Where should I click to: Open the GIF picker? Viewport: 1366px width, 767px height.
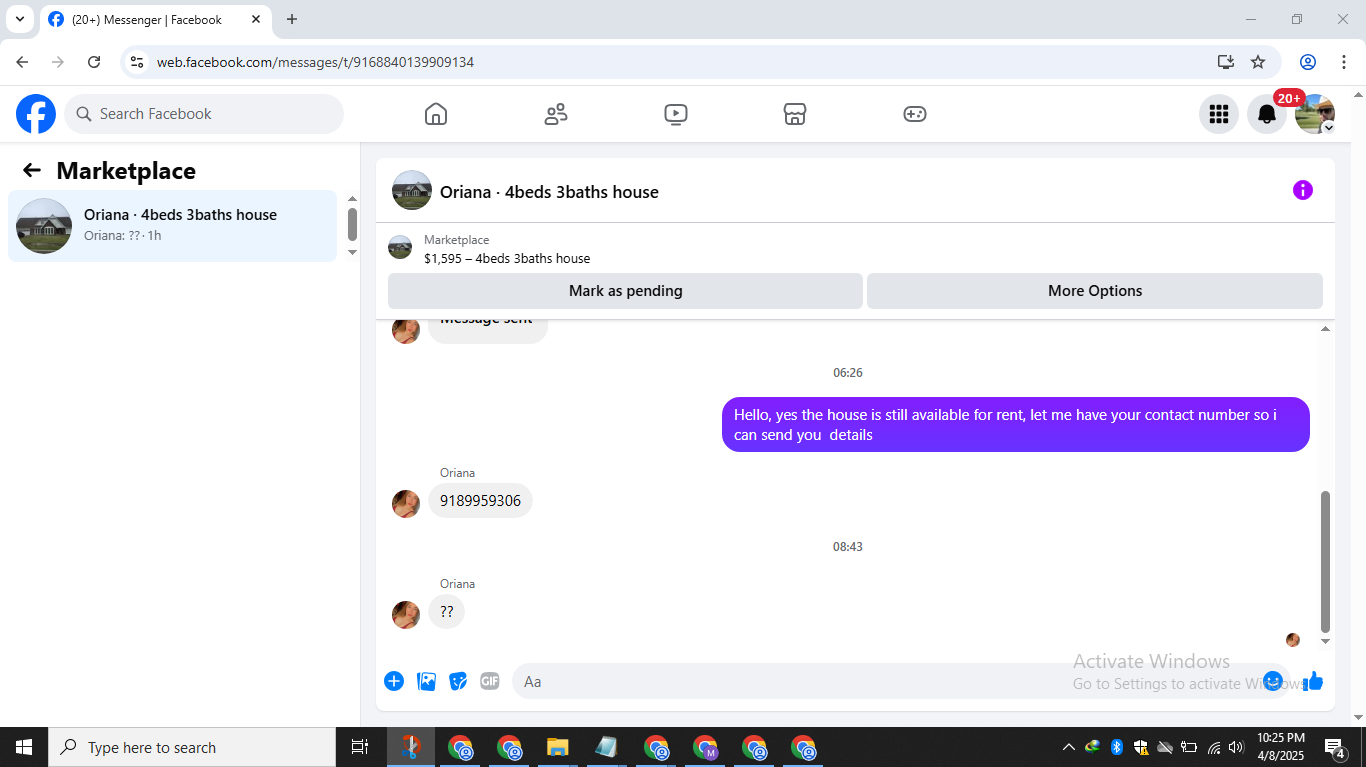[490, 681]
